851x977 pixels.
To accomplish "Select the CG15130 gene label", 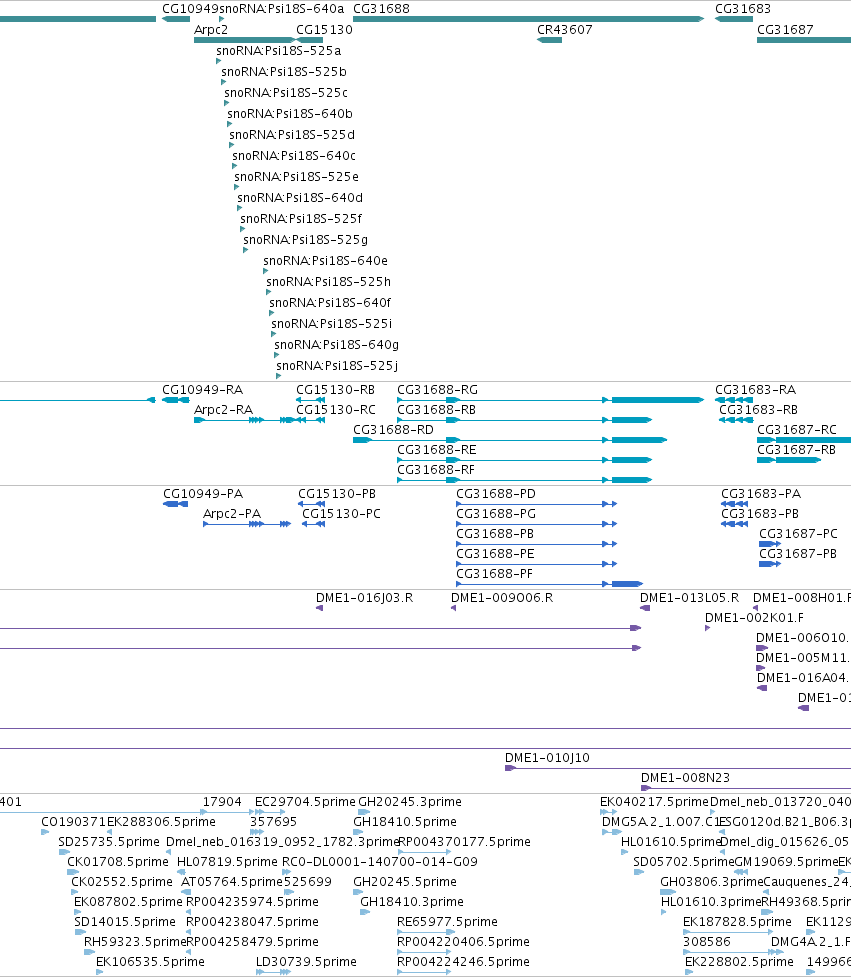I will (324, 30).
